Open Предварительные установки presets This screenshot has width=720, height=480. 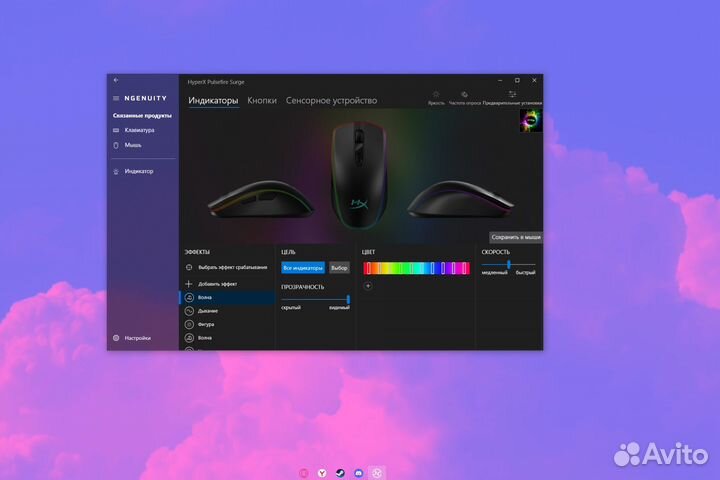pyautogui.click(x=512, y=98)
